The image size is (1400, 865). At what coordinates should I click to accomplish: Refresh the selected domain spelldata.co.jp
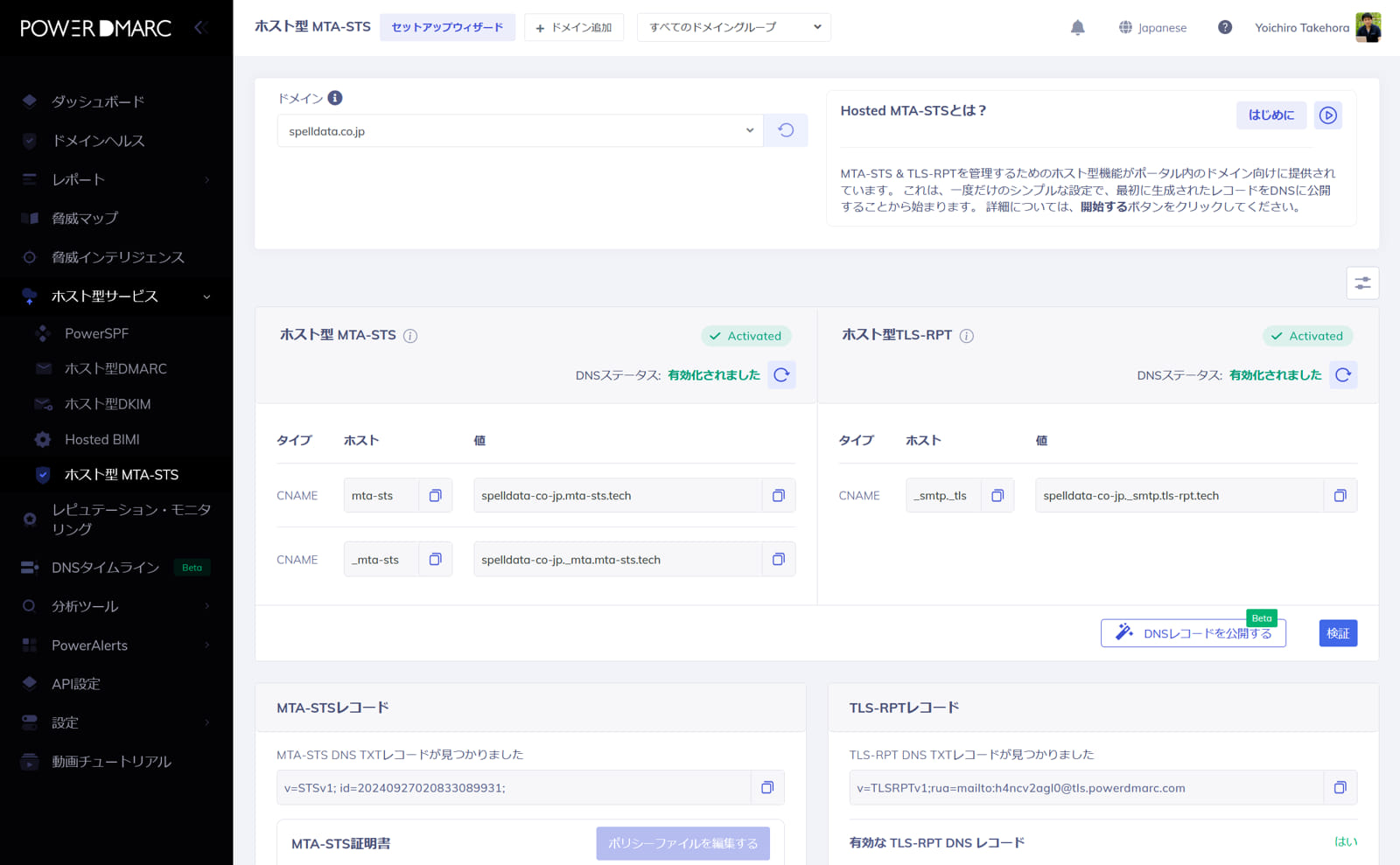tap(786, 130)
